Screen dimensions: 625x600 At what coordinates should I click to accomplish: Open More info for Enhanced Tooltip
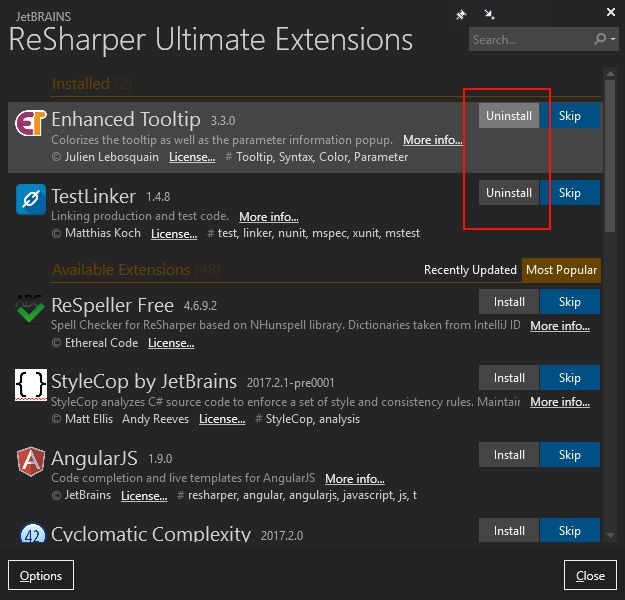432,140
